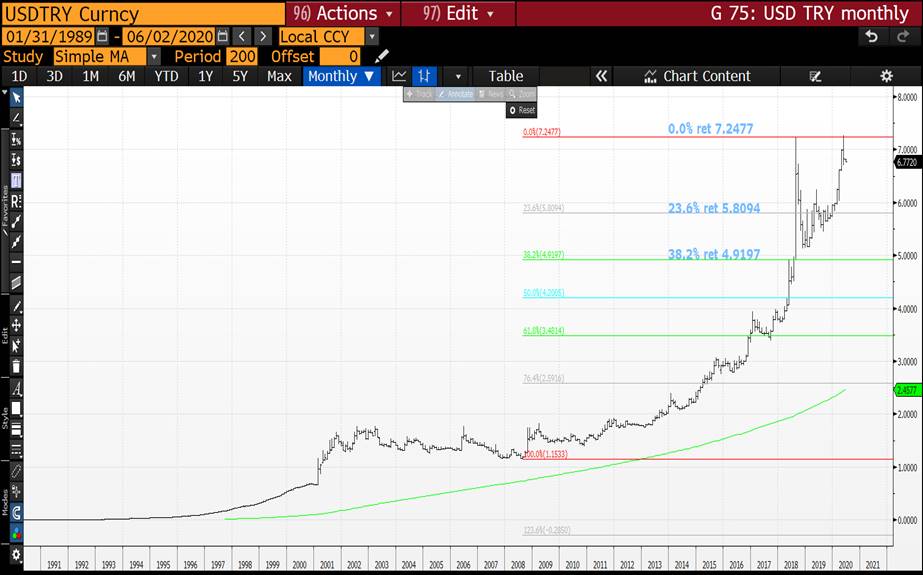Select the copy annotation cursor tool

pyautogui.click(x=16, y=345)
